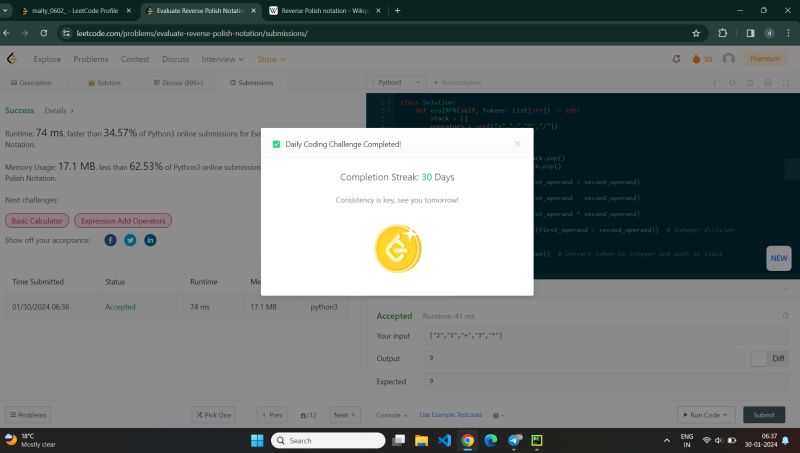Viewport: 800px width, 453px height.
Task: Share acceptance on Facebook
Action: coord(110,240)
